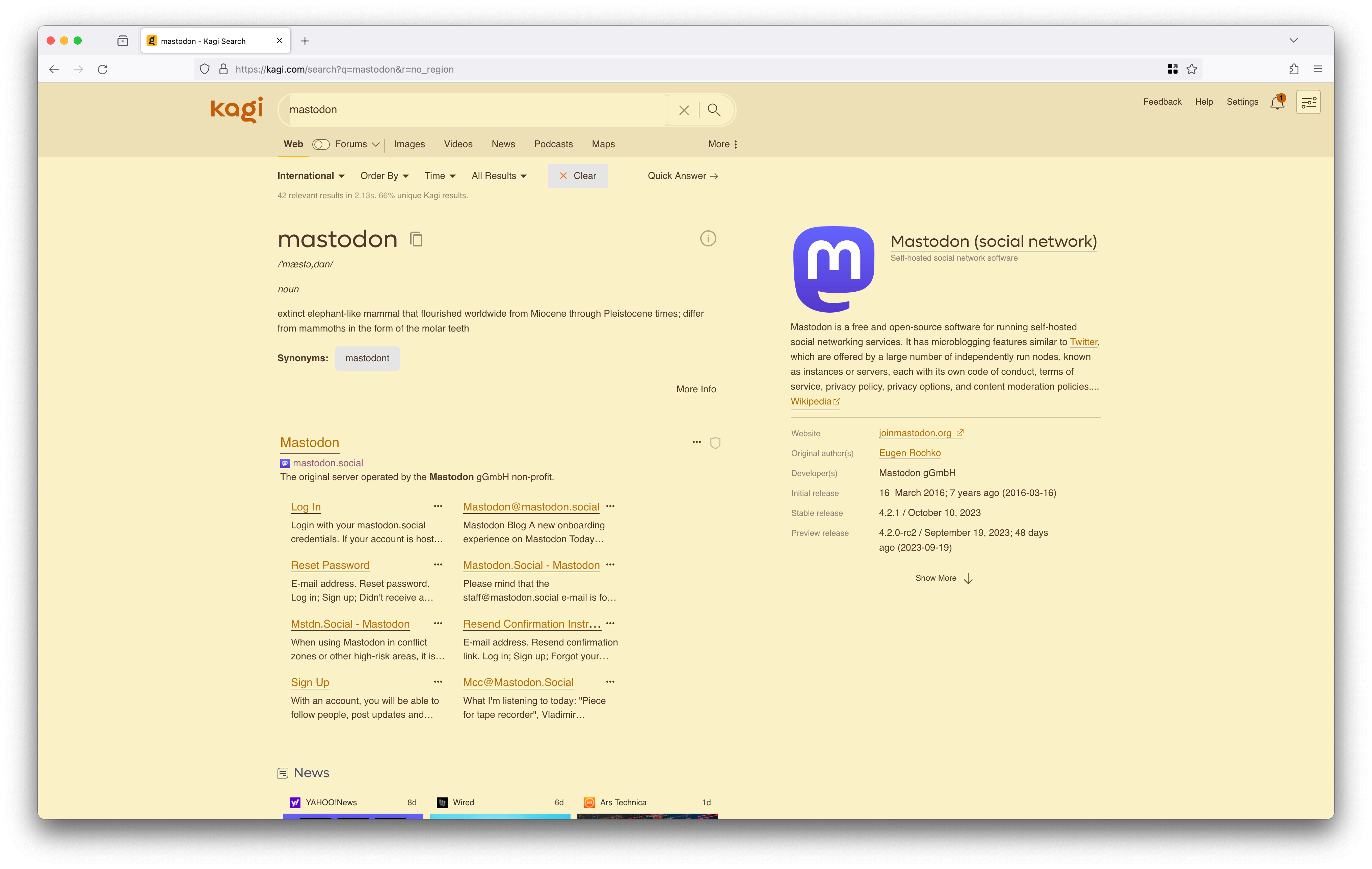Open options dots beside Resend Confirmation Instr
The height and width of the screenshot is (869, 1372).
(610, 624)
